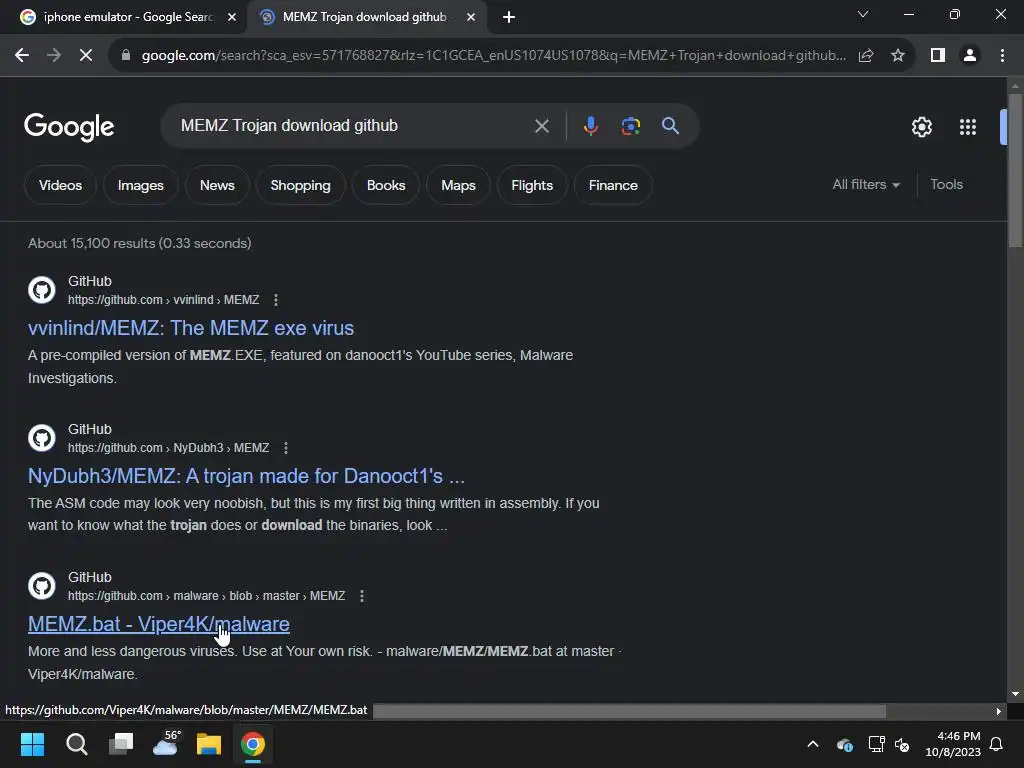The image size is (1024, 768).
Task: Show hidden system tray icons
Action: coord(813,744)
